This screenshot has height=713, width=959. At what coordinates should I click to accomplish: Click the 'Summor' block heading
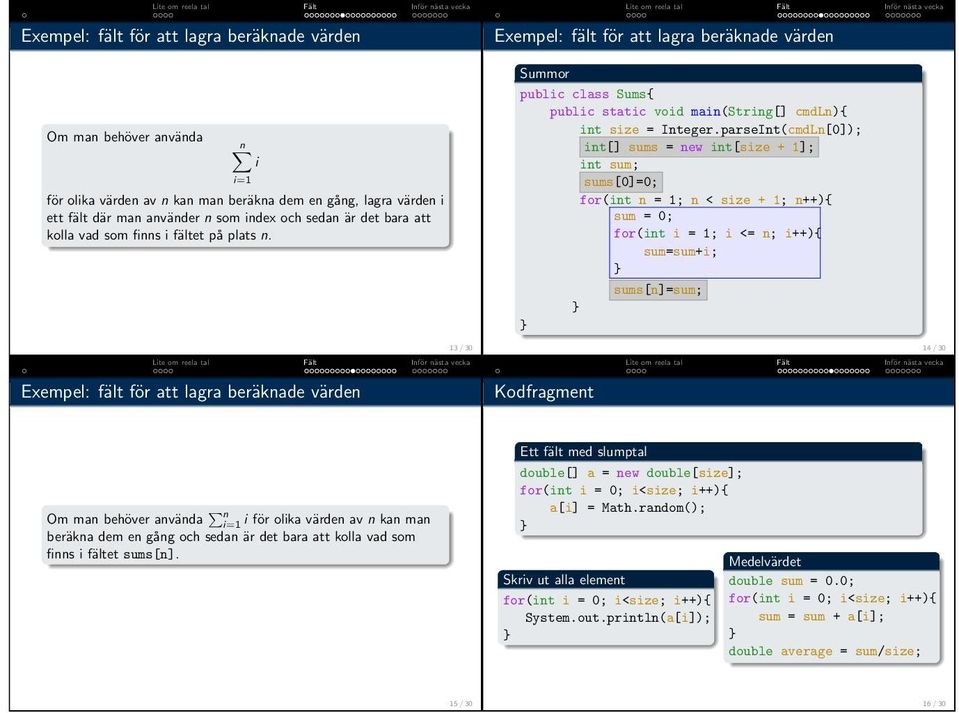coord(544,73)
